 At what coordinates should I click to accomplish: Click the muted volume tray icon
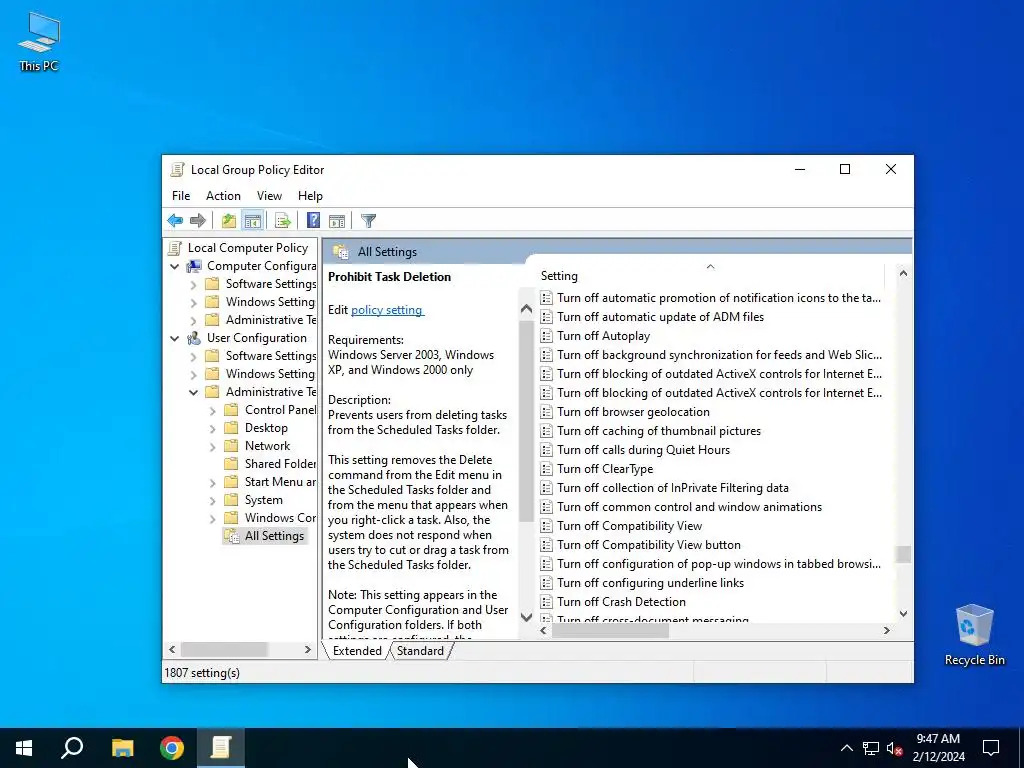click(894, 748)
